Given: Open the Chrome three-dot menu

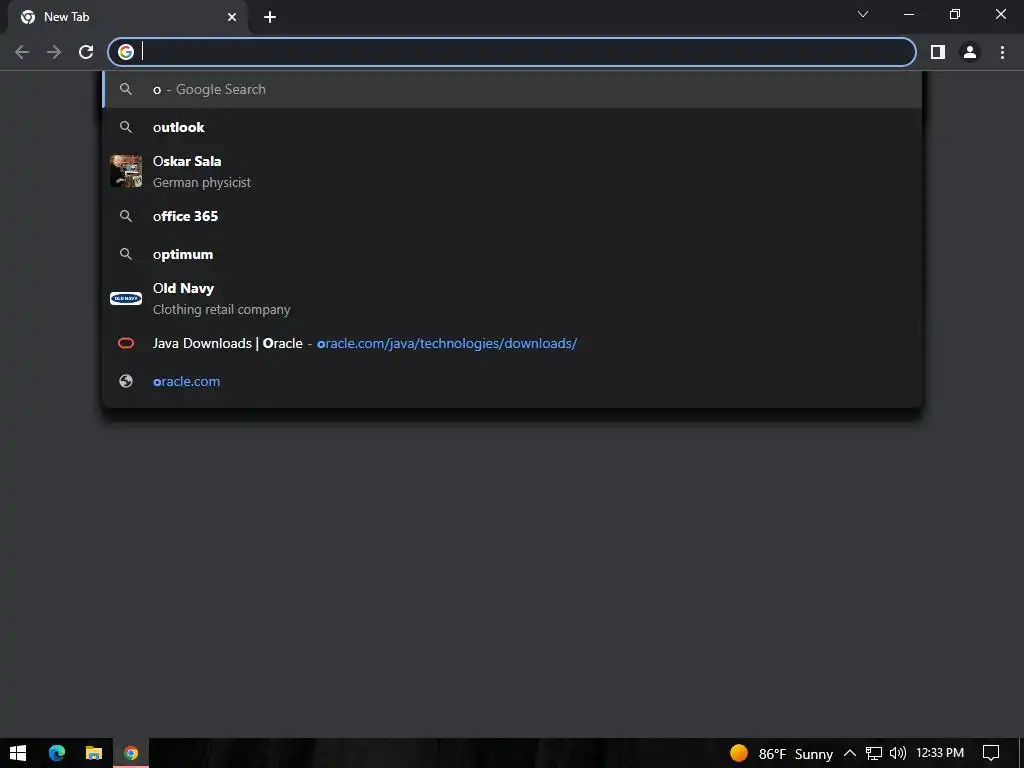Looking at the screenshot, I should point(1002,52).
